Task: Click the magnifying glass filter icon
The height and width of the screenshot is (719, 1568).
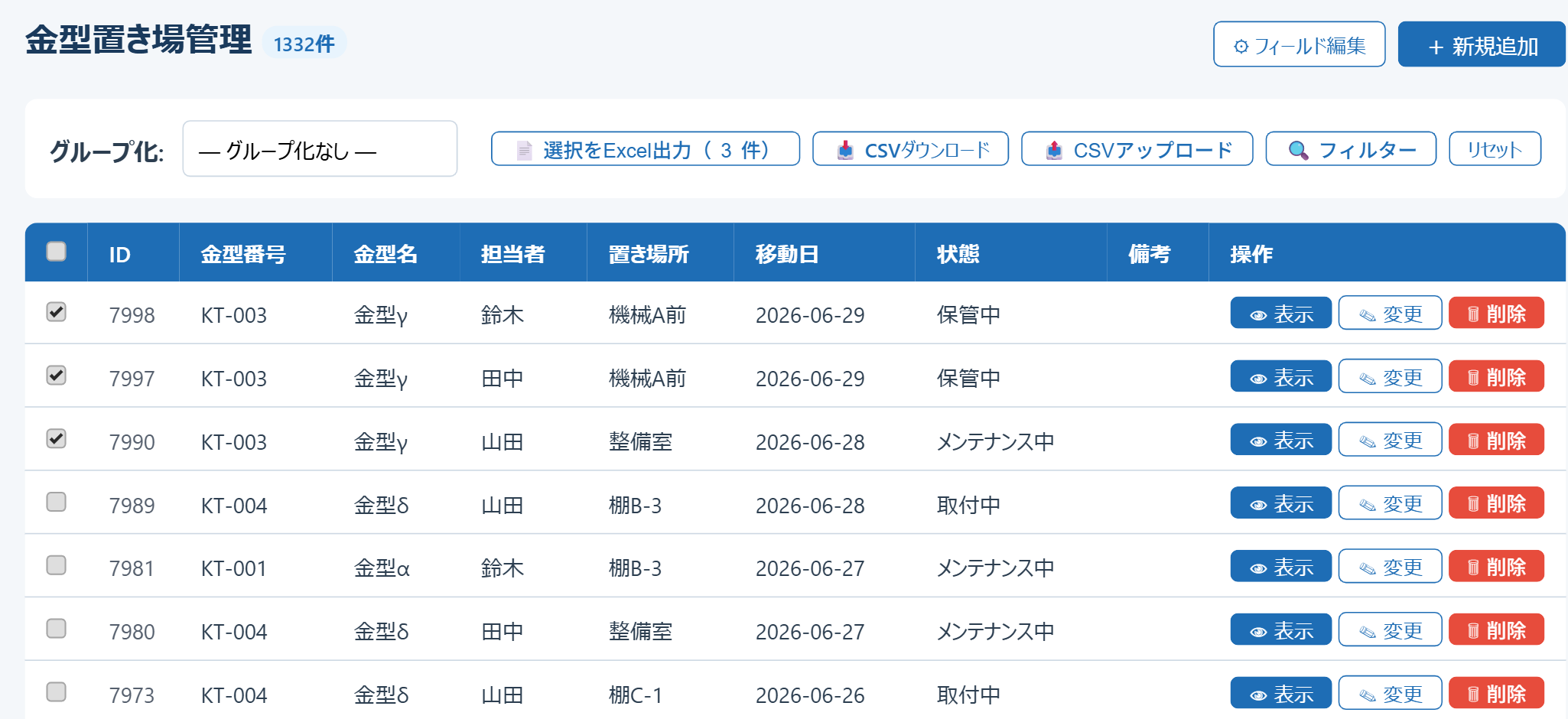Action: 1298,150
